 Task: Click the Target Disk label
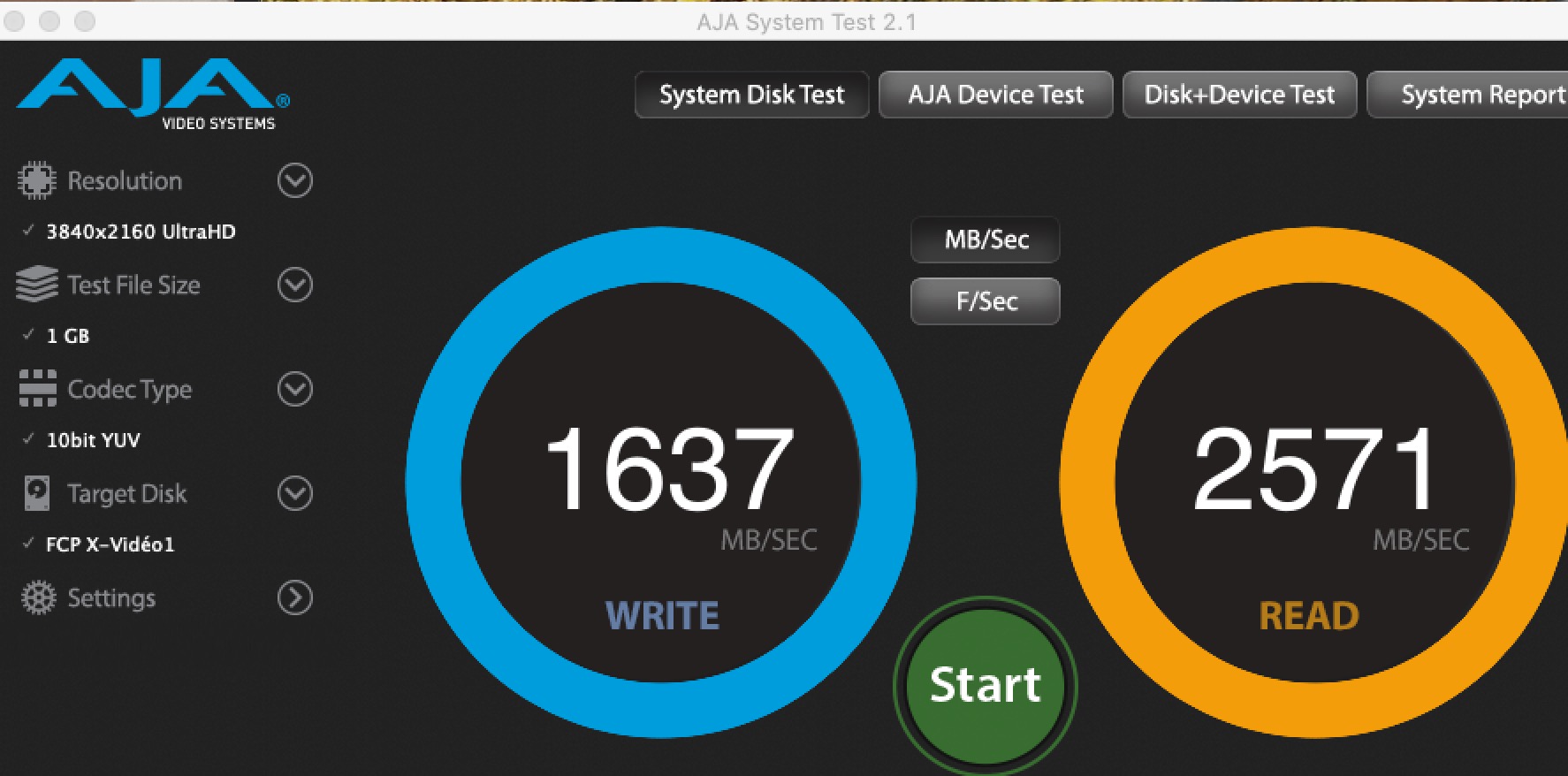click(127, 493)
